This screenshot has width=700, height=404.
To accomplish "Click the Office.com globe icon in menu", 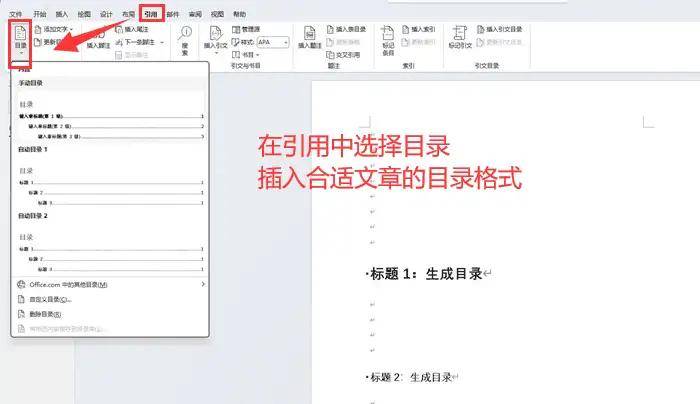I will tap(21, 284).
